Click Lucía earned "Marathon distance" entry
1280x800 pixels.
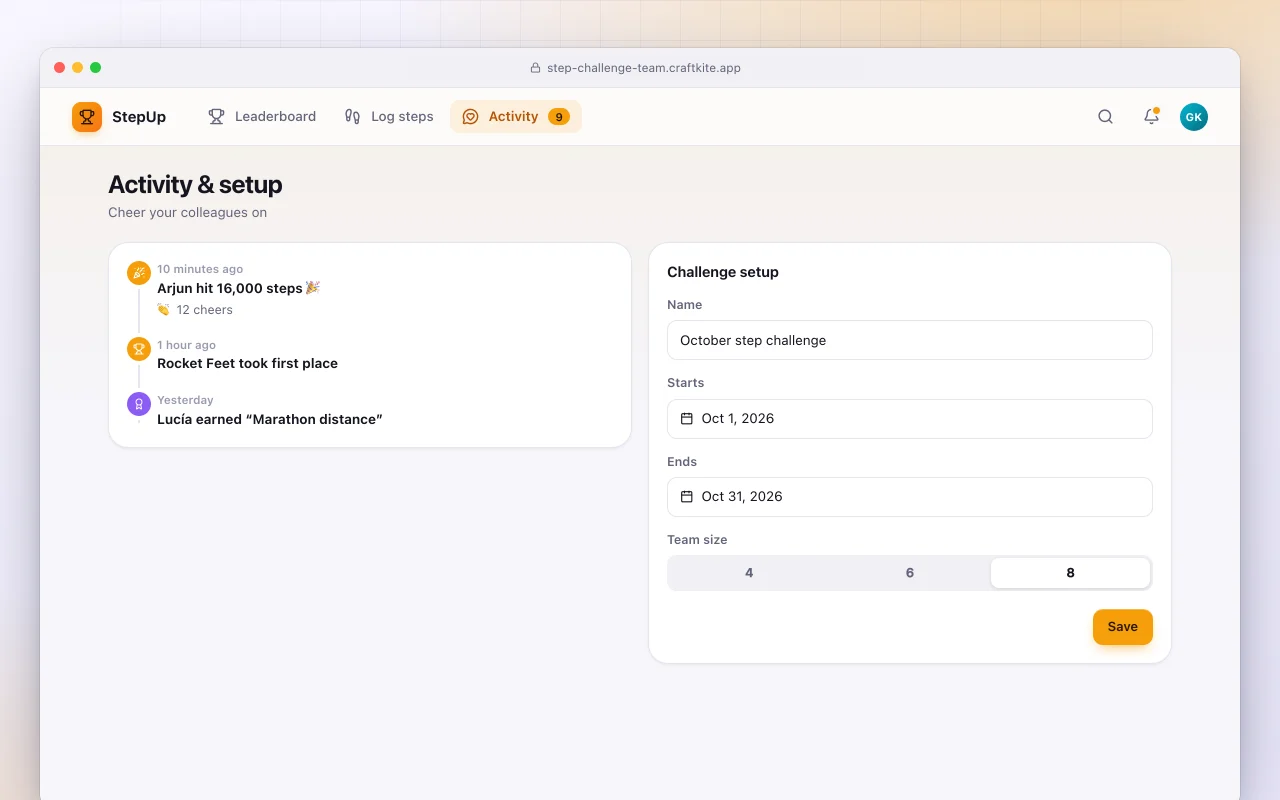click(270, 419)
